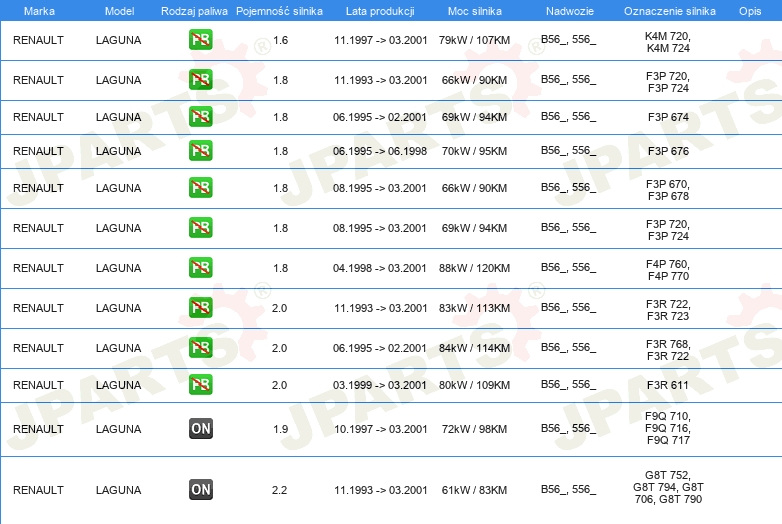Click the engine codes F9Q 710, F9Q 716, F9Q 717

coord(668,428)
